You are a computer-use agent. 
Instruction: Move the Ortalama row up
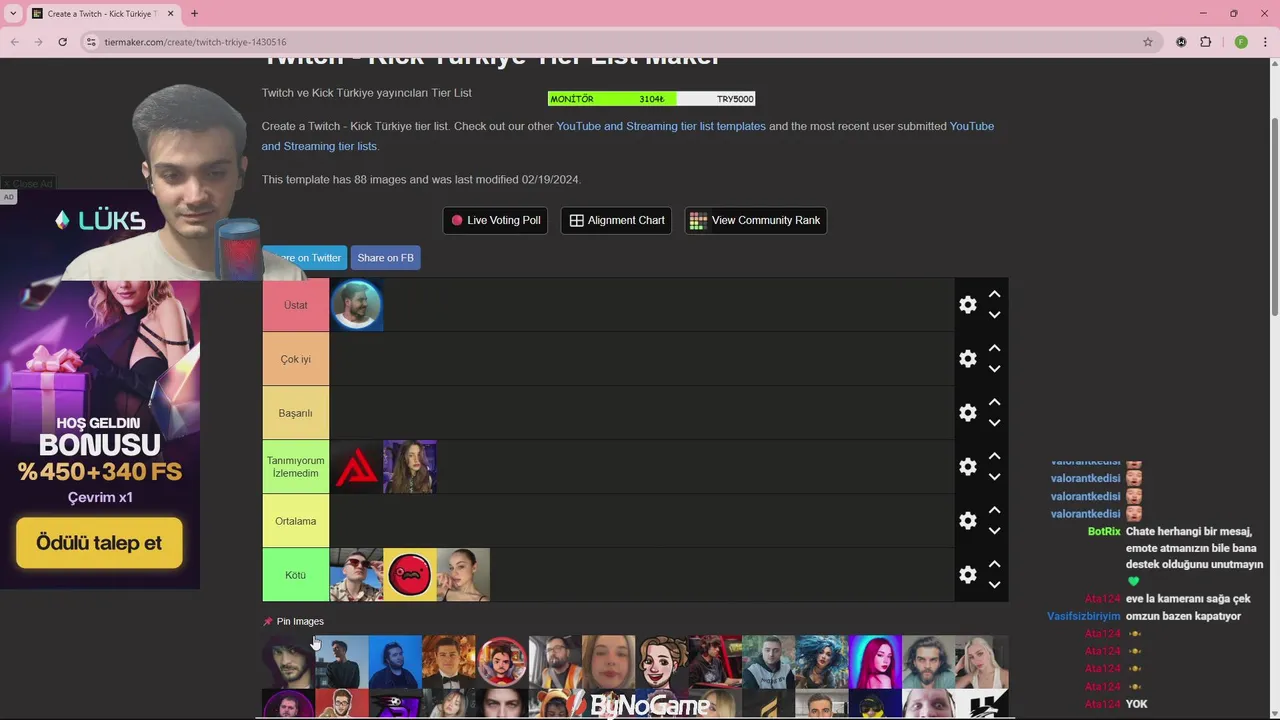point(994,510)
